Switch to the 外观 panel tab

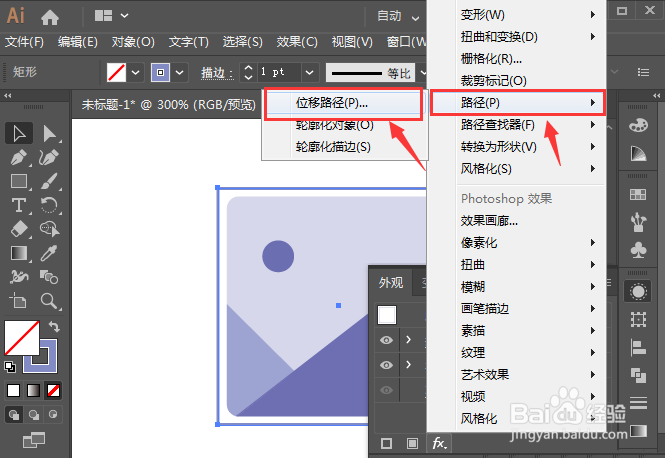pyautogui.click(x=391, y=282)
